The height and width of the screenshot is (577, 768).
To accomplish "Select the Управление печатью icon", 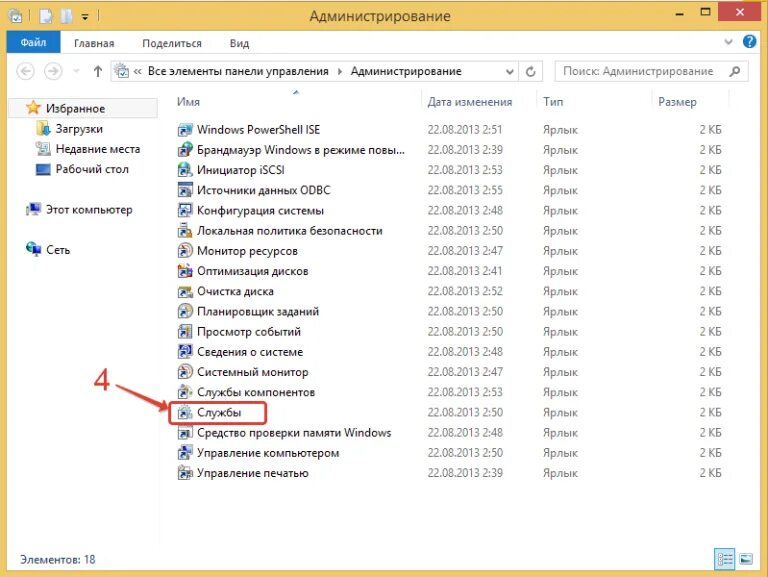I will coord(185,473).
